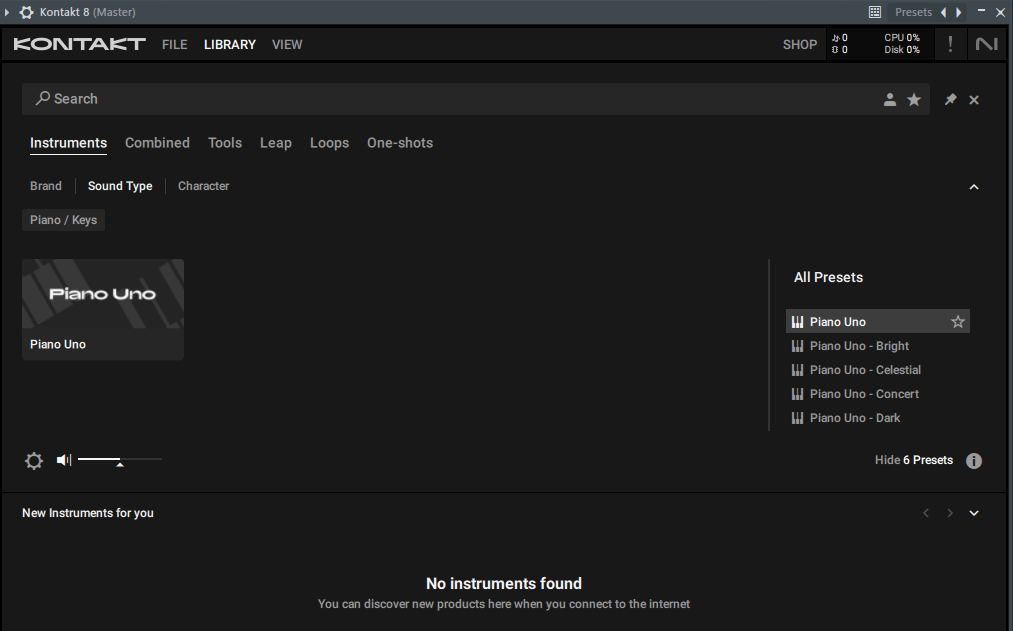Switch to the Loops tab
The image size is (1013, 631).
pyautogui.click(x=329, y=143)
